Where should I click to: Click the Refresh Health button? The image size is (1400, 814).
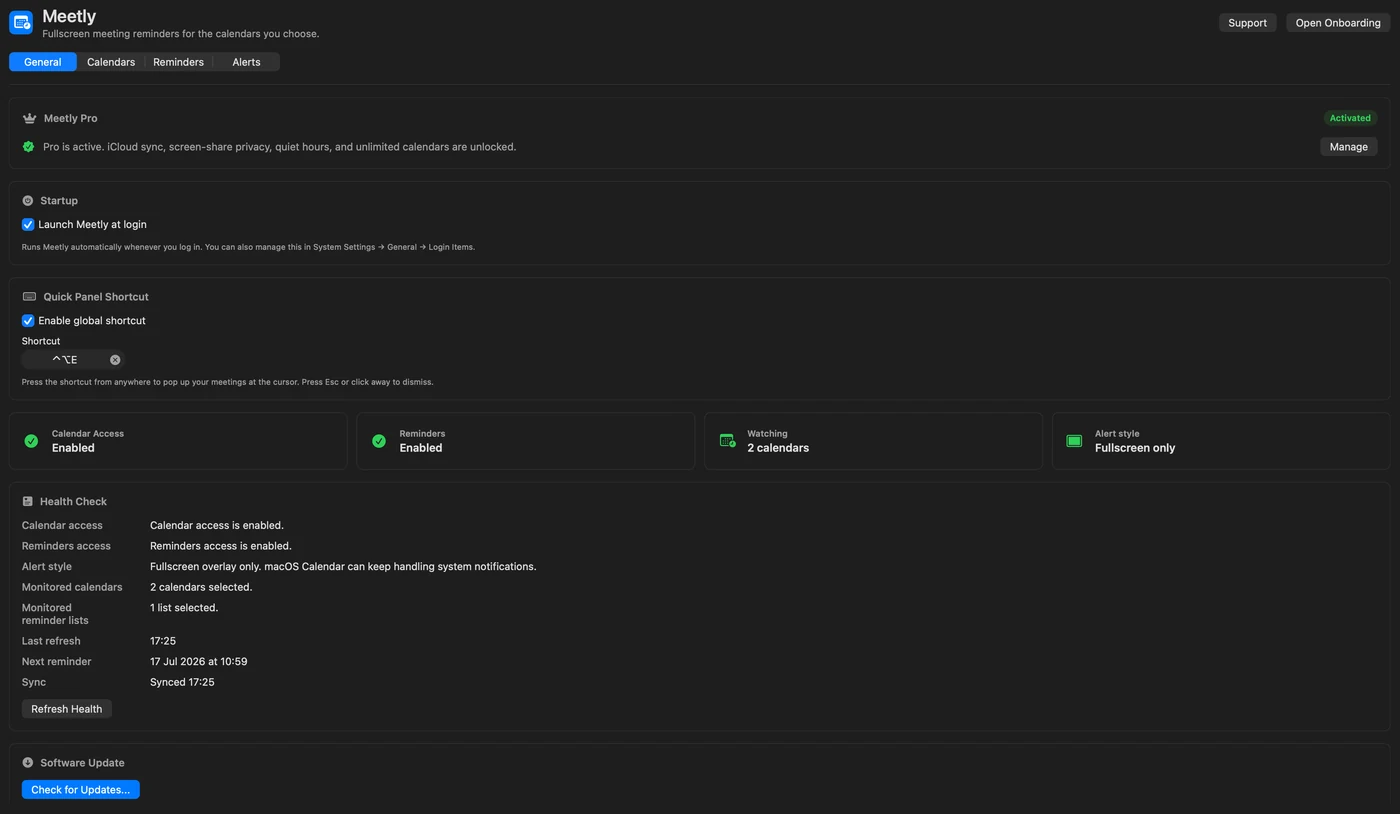coord(67,709)
